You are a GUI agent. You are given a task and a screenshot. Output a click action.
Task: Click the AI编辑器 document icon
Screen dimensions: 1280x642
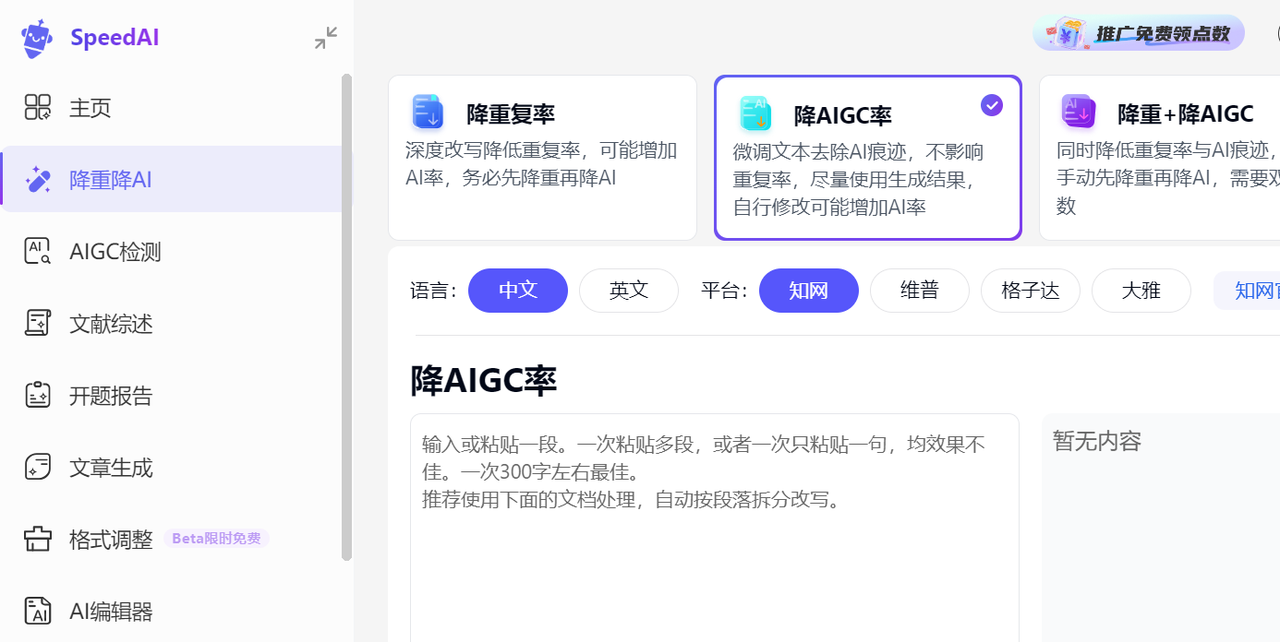38,611
